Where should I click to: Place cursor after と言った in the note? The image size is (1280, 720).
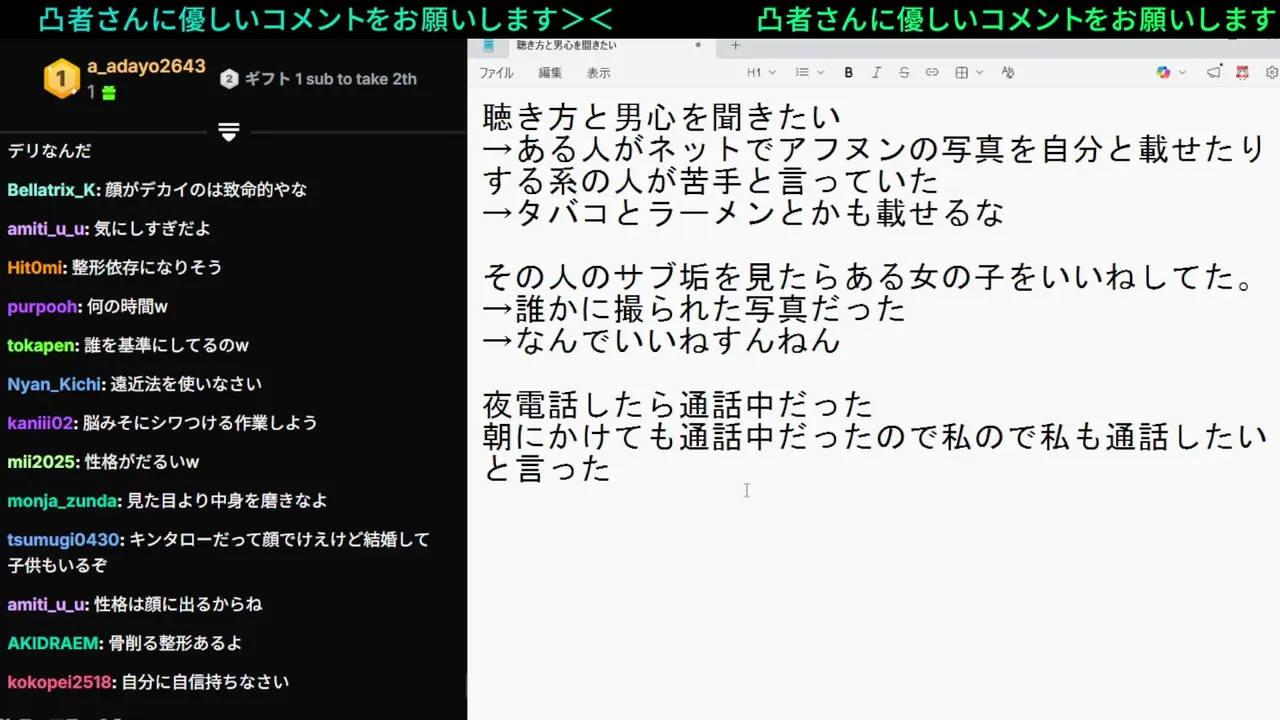[x=612, y=468]
